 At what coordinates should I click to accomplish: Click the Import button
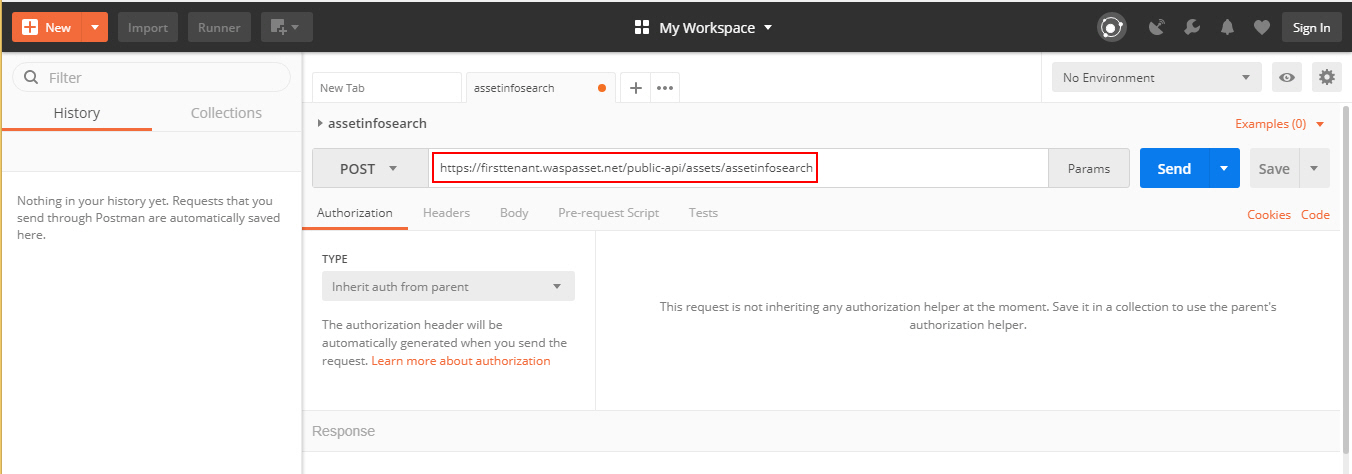(x=148, y=27)
